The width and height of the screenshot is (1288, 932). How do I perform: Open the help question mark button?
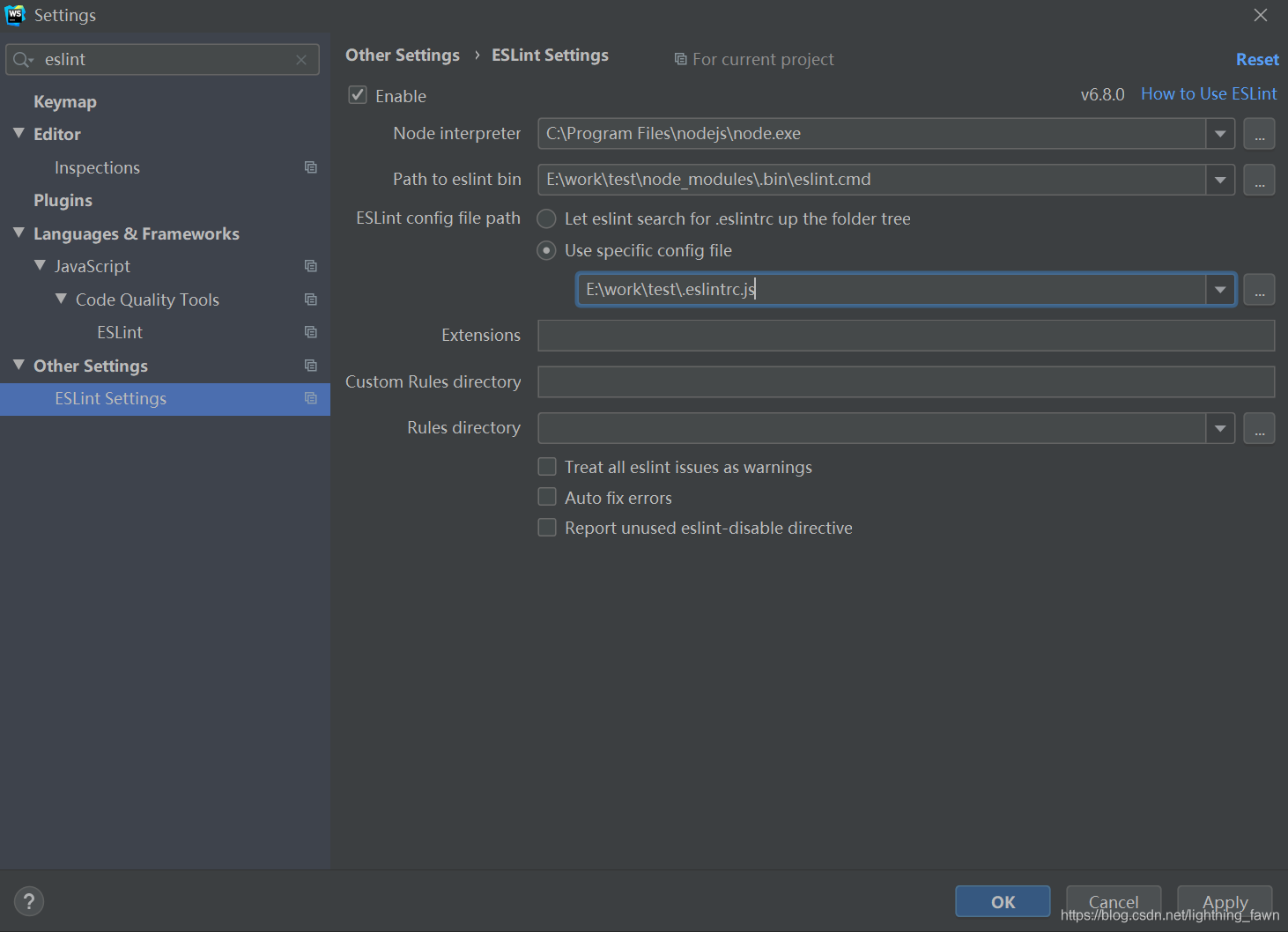point(29,901)
